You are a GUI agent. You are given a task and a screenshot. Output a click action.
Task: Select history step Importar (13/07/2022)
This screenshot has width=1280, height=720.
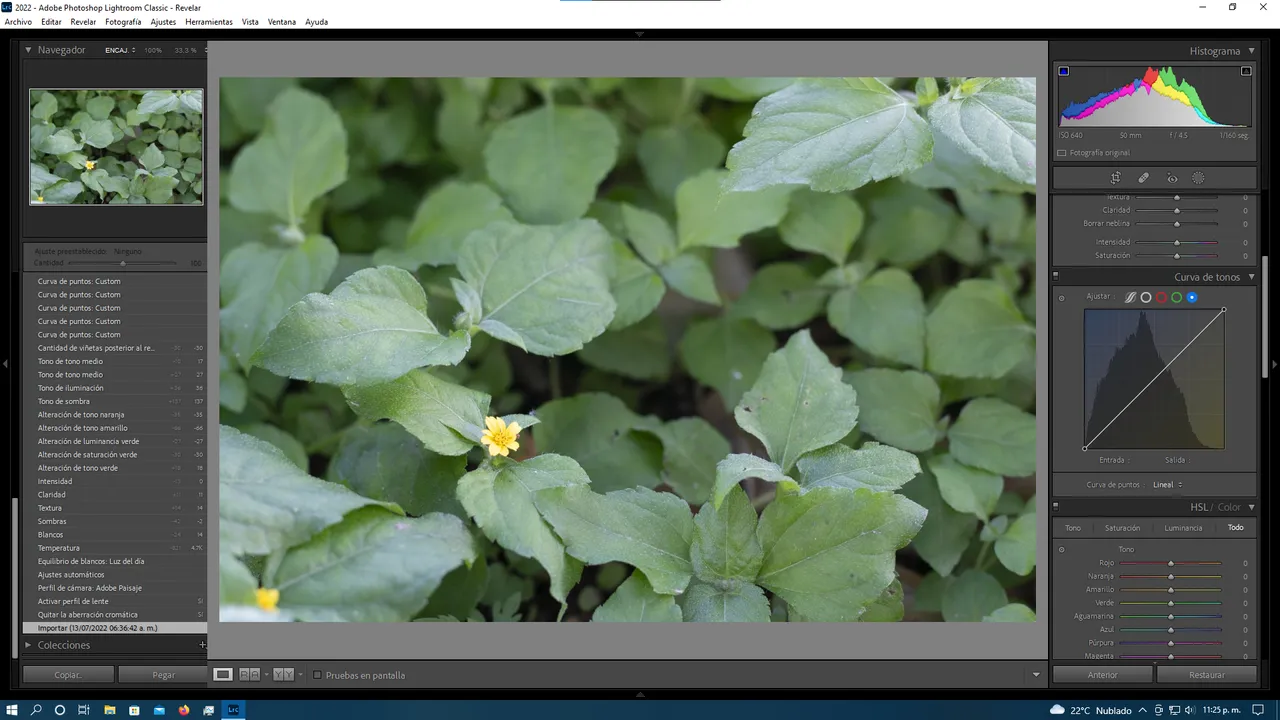[x=114, y=628]
